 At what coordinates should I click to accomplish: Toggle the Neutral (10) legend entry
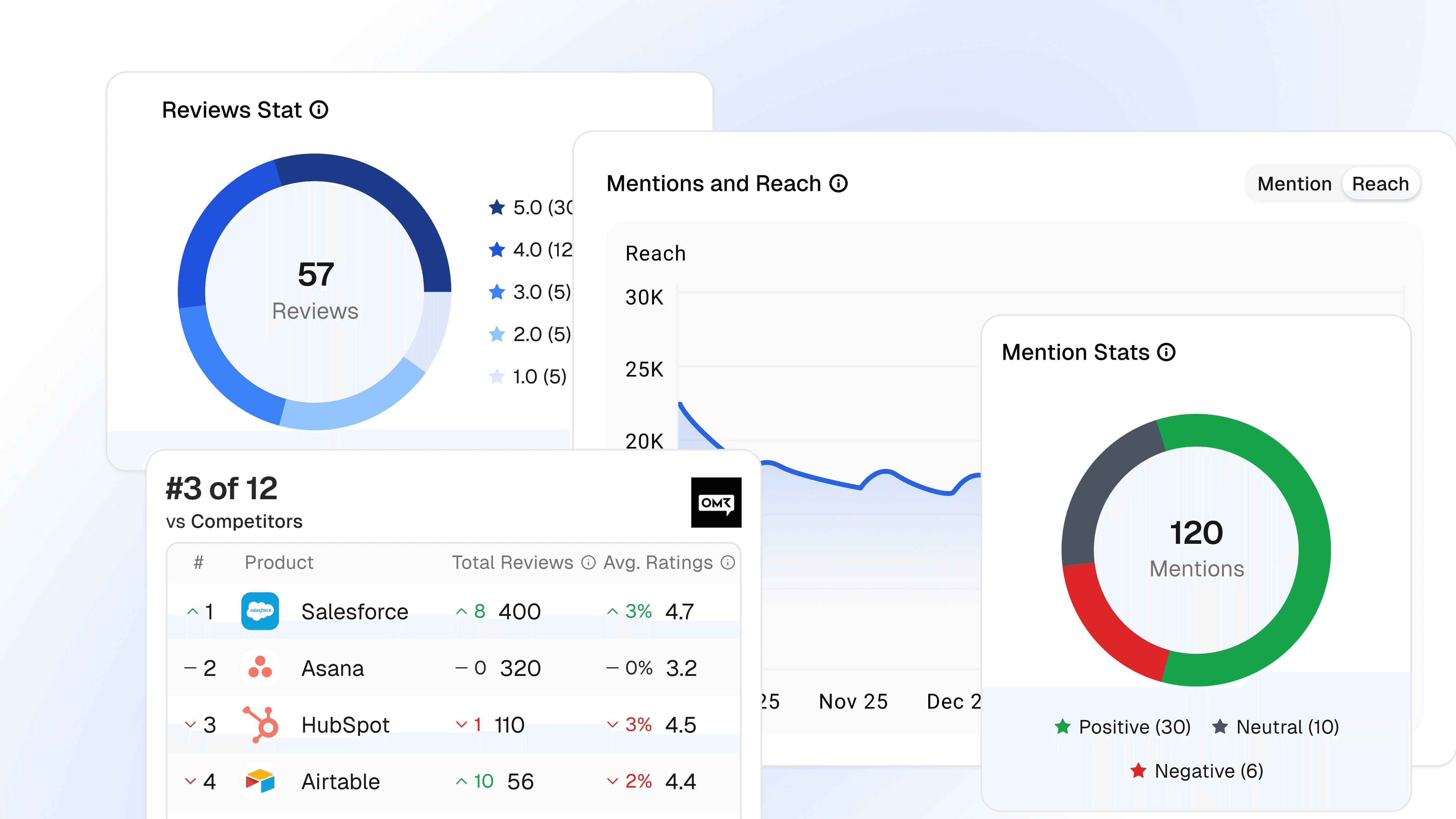(1276, 727)
